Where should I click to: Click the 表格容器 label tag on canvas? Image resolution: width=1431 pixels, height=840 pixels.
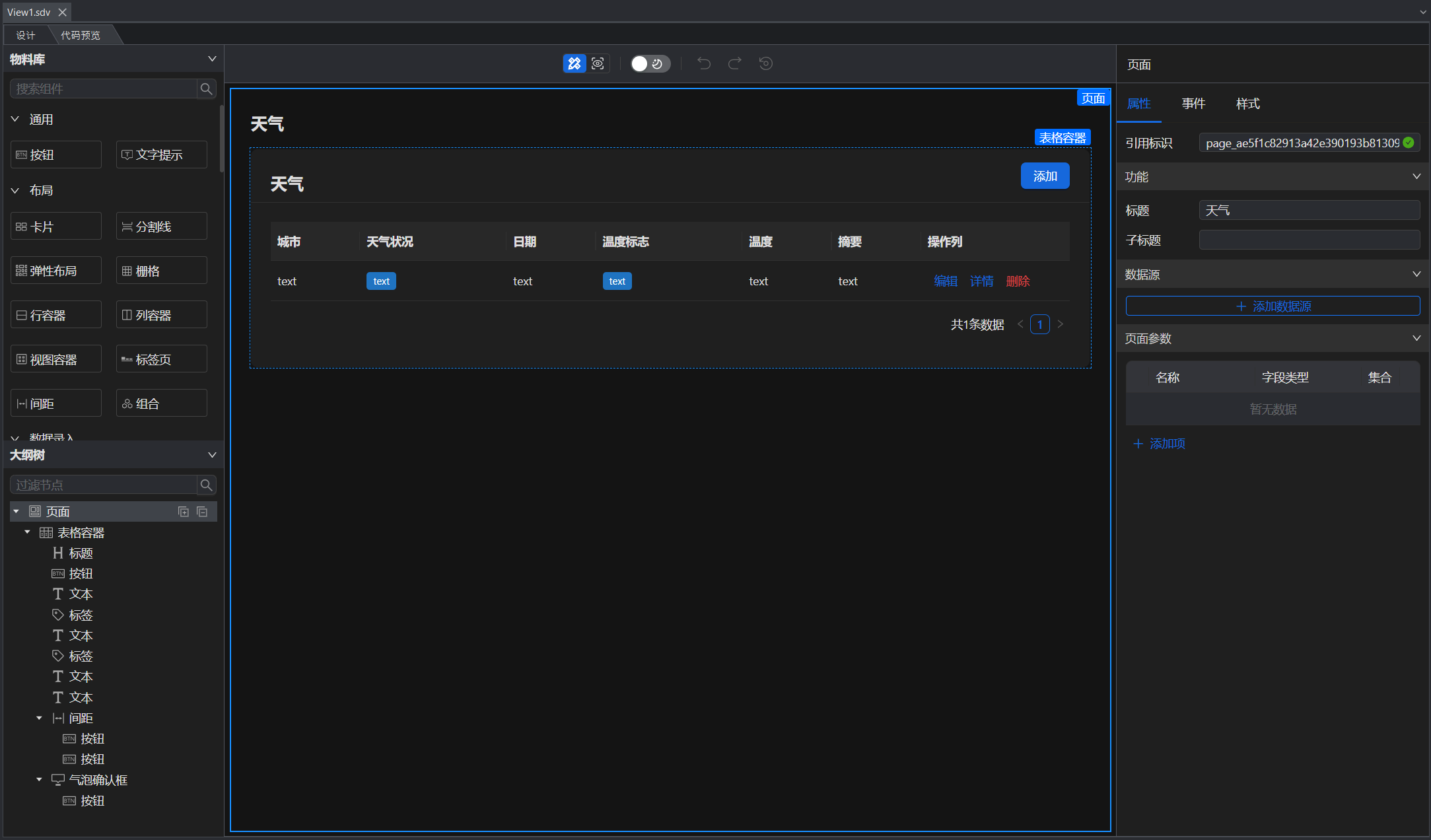click(x=1062, y=137)
